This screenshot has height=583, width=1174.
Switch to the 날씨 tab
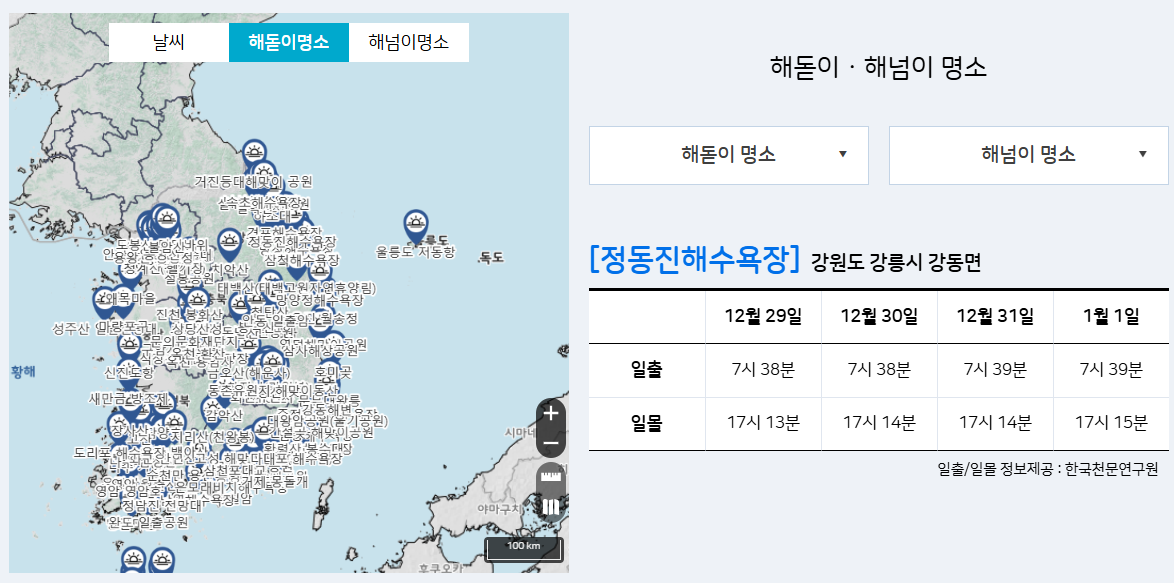point(170,43)
